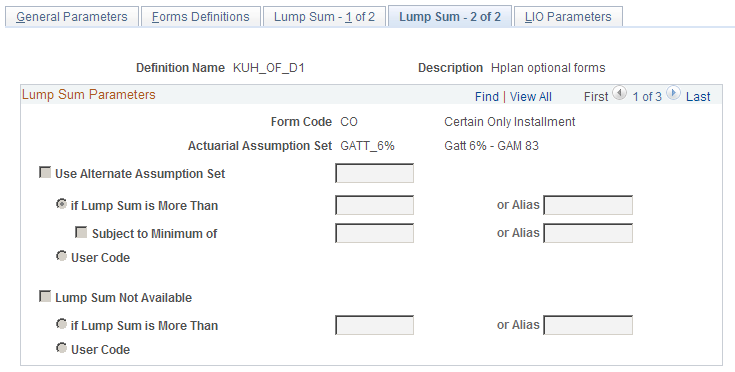Tick Subject to Minimum of checkbox
The image size is (735, 372).
click(81, 232)
